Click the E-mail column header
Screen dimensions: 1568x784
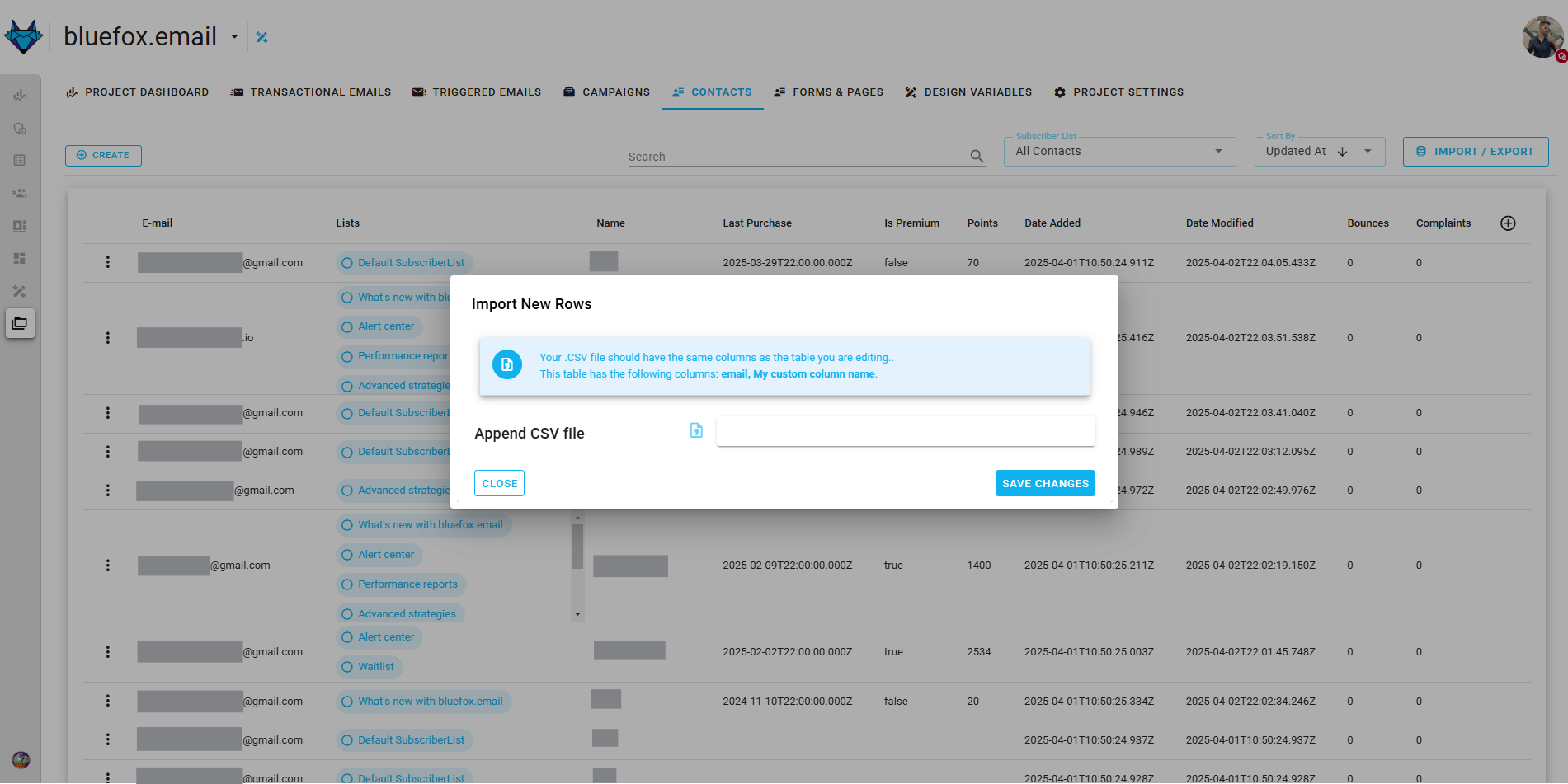click(157, 223)
